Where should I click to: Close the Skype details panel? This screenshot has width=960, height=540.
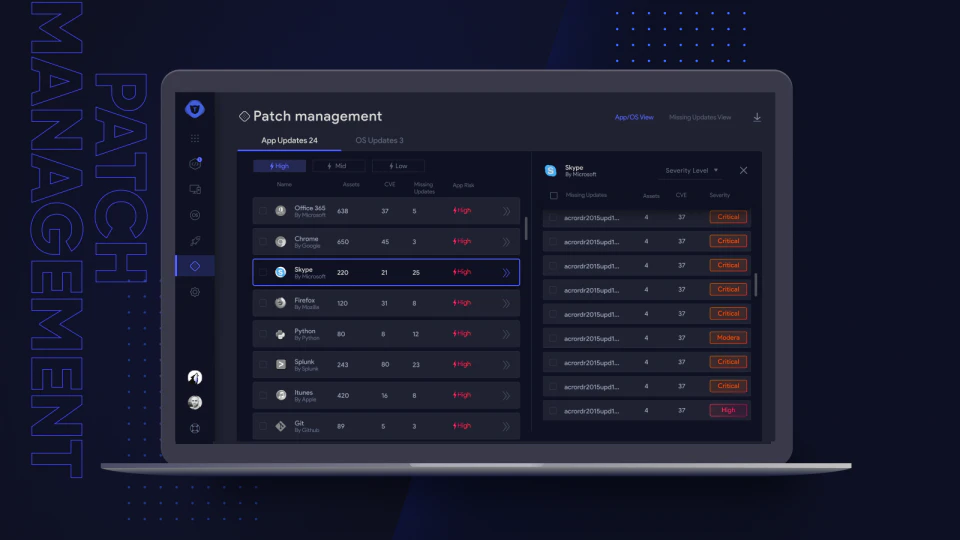point(743,170)
